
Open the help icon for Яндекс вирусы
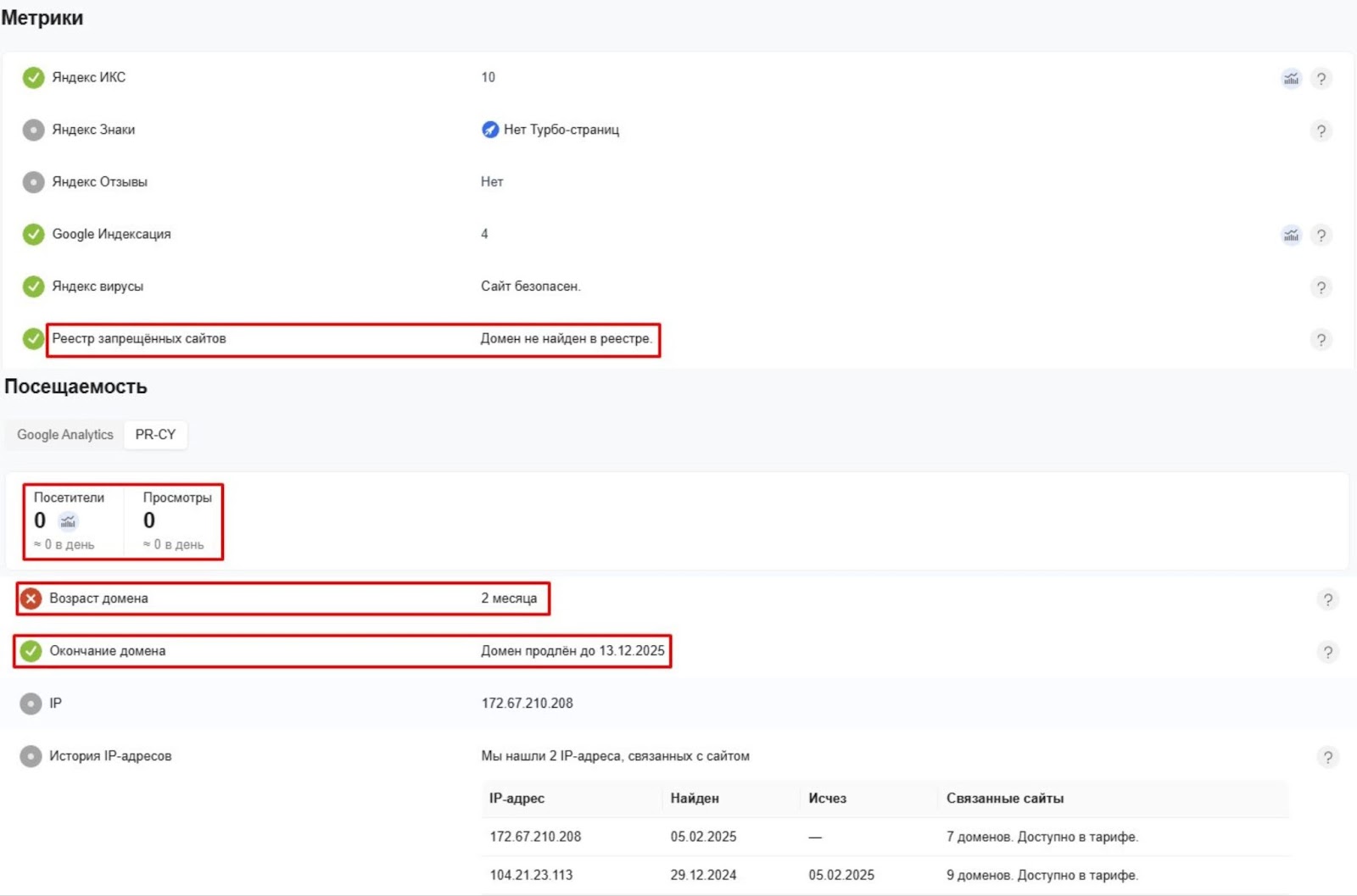click(x=1321, y=287)
